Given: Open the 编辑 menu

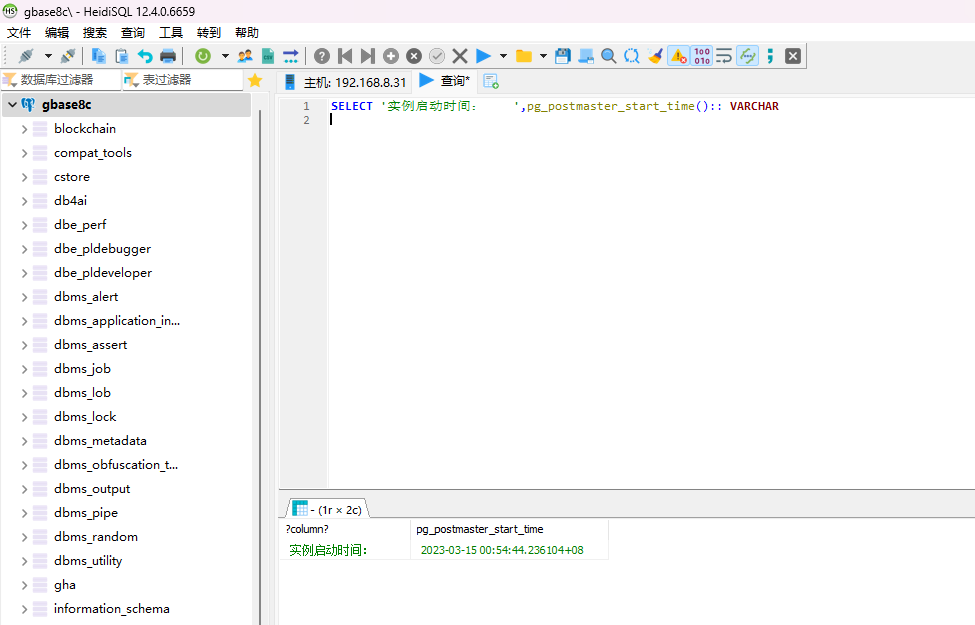Looking at the screenshot, I should point(57,32).
